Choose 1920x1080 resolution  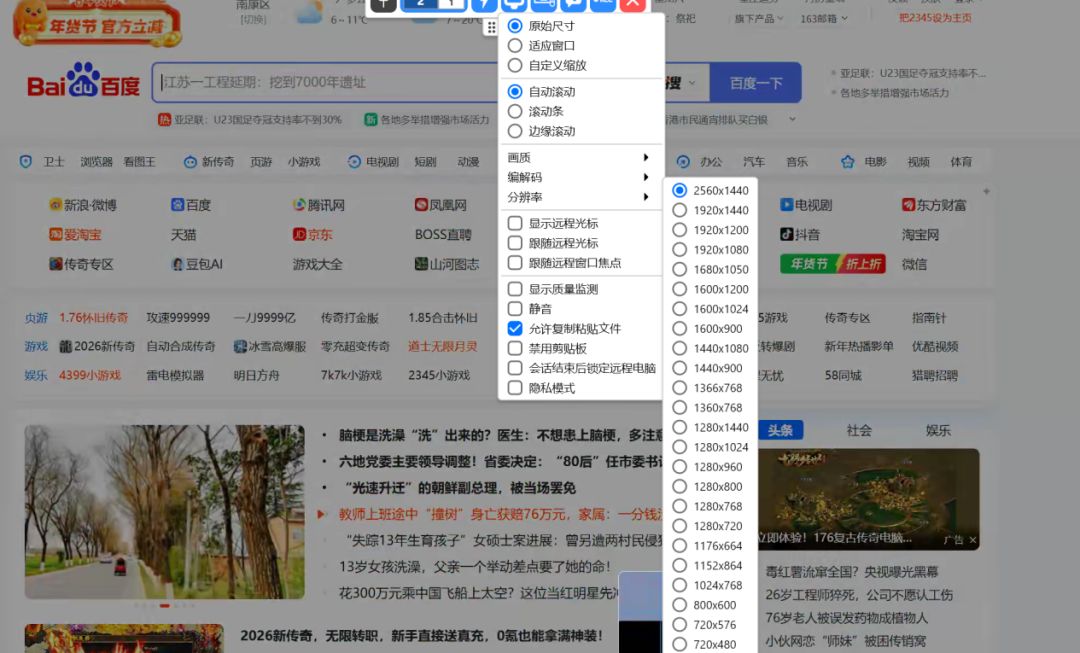pos(710,249)
